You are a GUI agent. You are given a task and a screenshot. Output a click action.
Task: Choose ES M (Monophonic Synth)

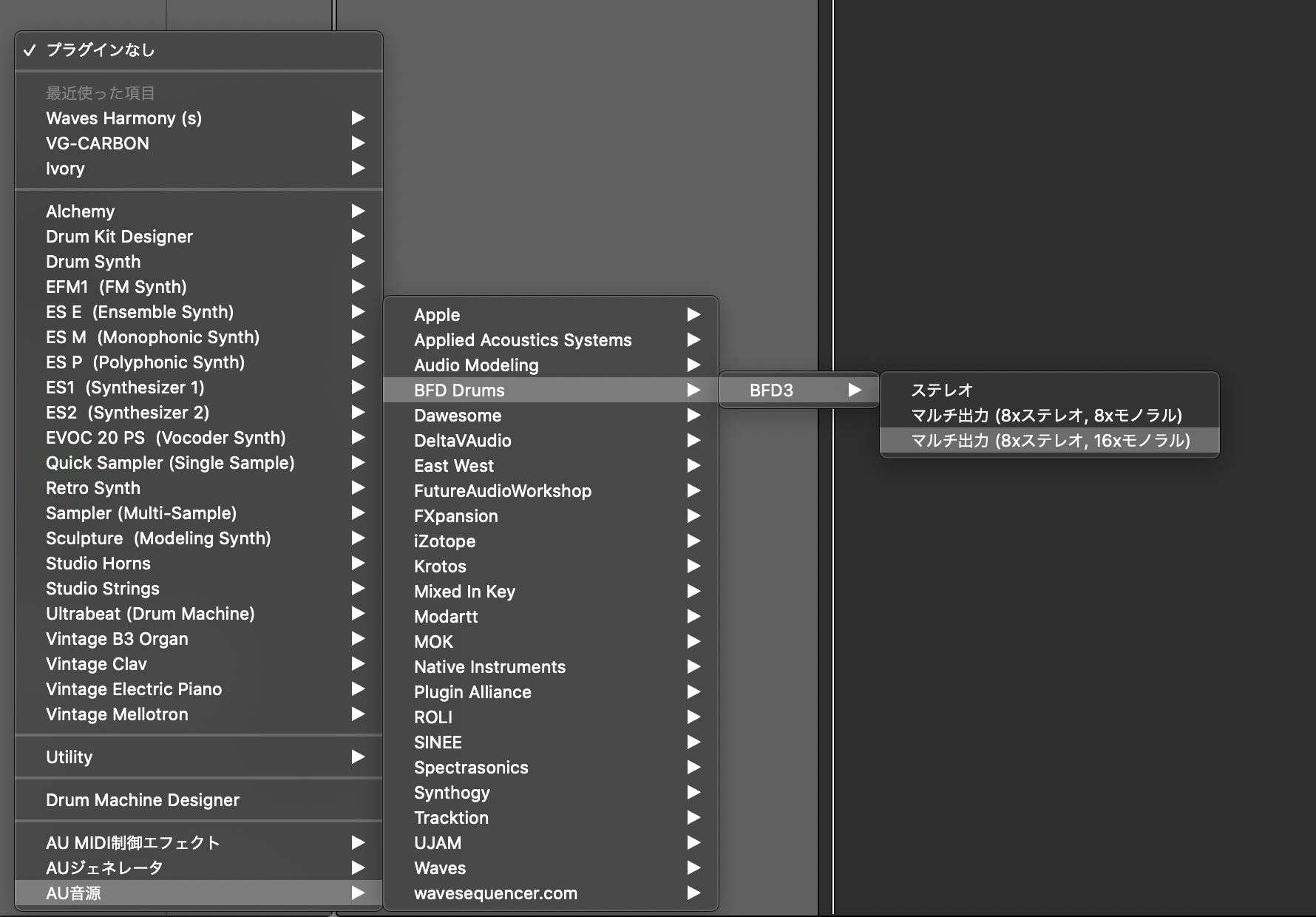[198, 337]
